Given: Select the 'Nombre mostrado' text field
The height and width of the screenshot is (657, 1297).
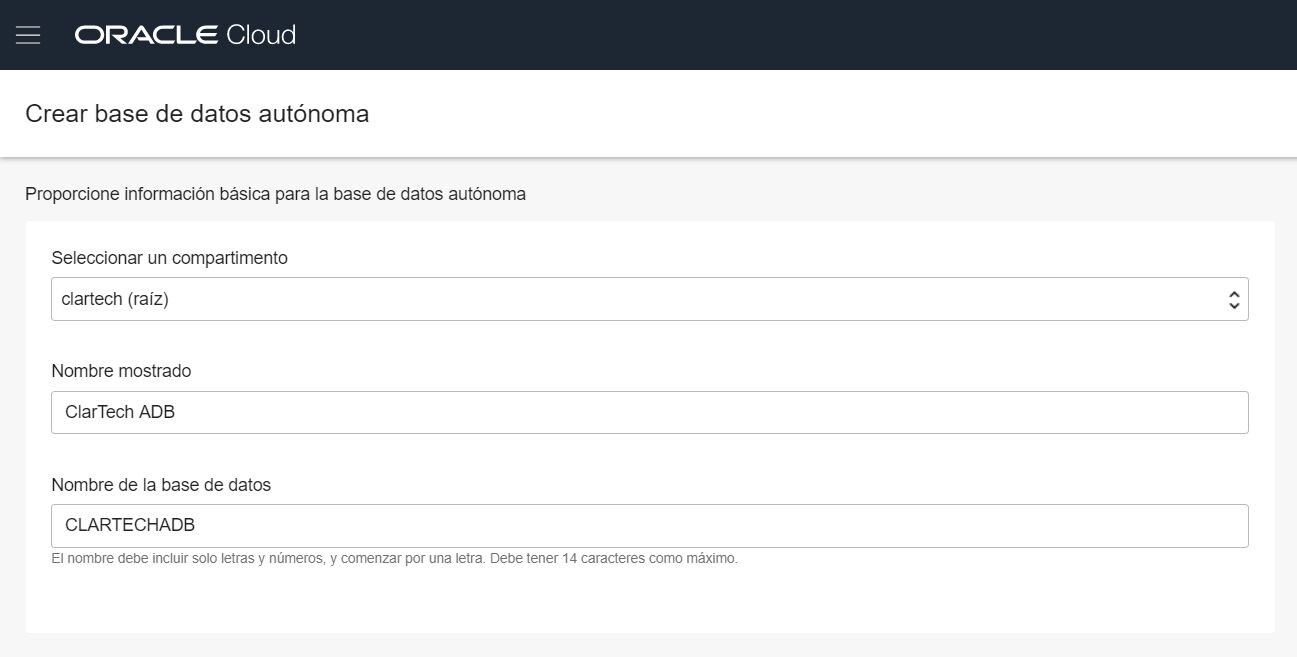Looking at the screenshot, I should point(649,412).
